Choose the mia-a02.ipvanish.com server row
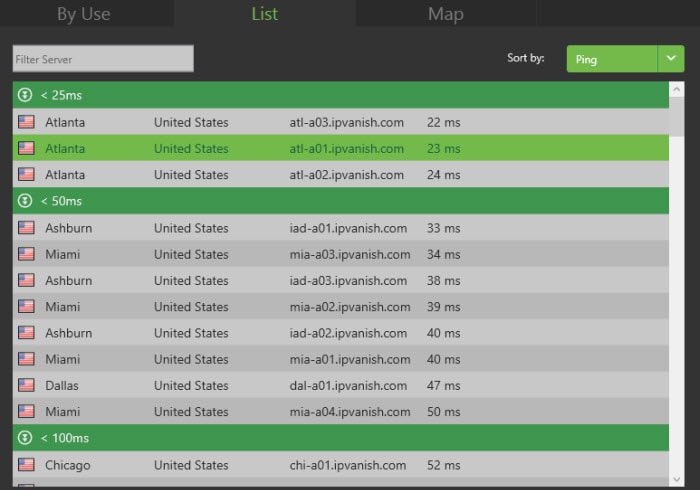700x490 pixels. click(350, 307)
